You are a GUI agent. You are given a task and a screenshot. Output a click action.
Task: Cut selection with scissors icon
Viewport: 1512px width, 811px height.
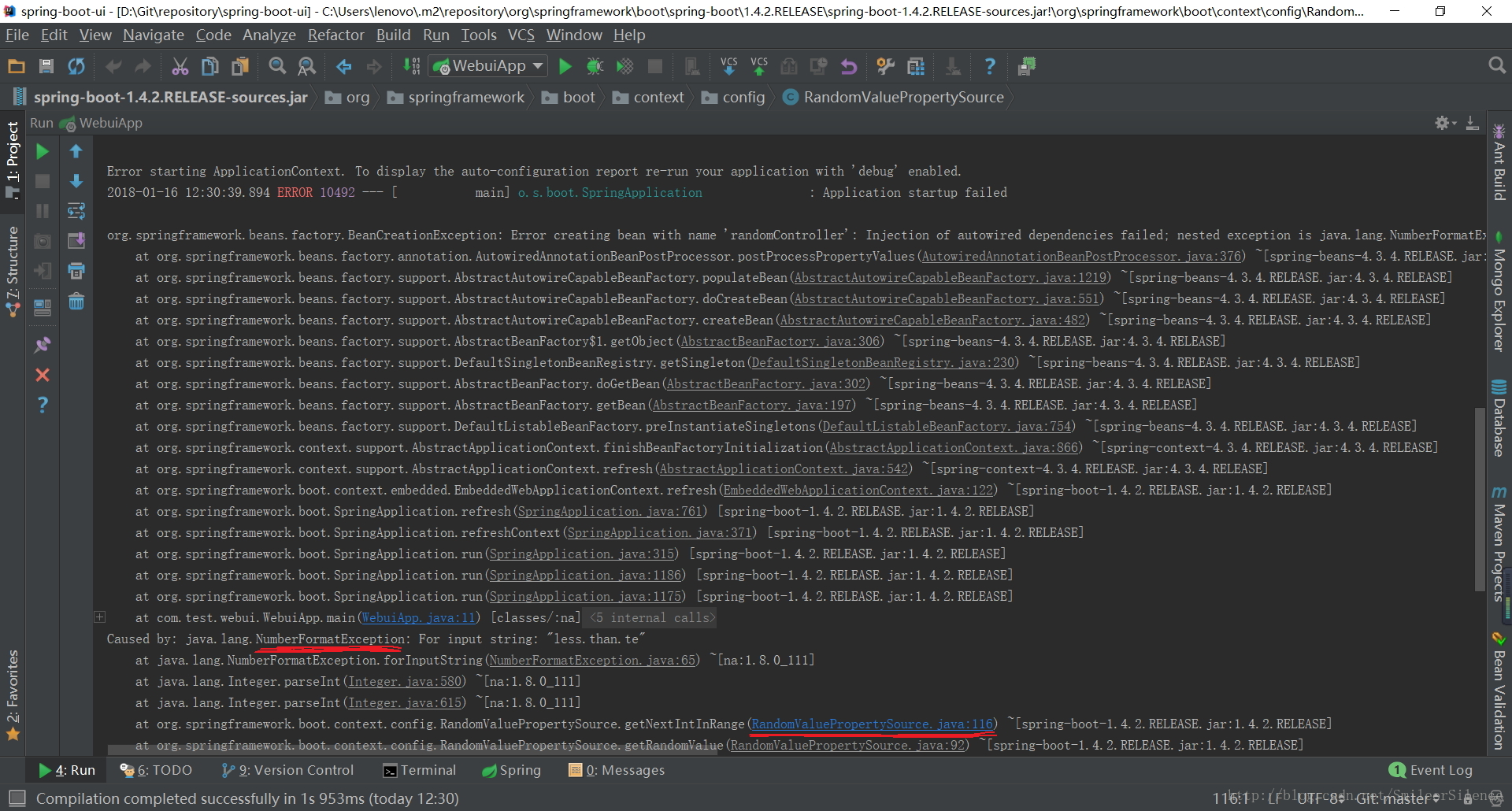pos(180,67)
